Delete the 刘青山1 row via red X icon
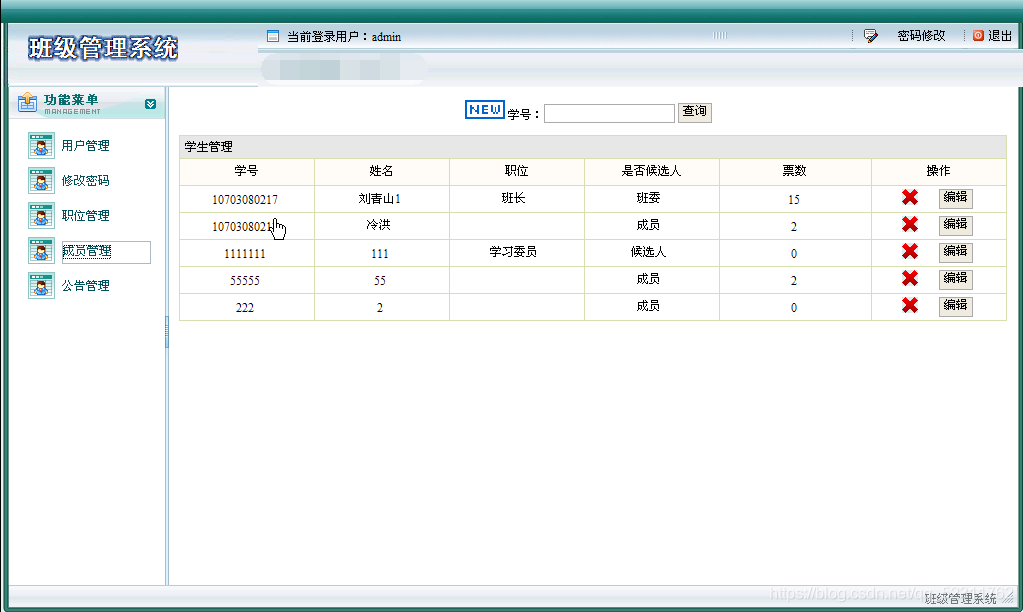Image resolution: width=1023 pixels, height=612 pixels. [908, 198]
